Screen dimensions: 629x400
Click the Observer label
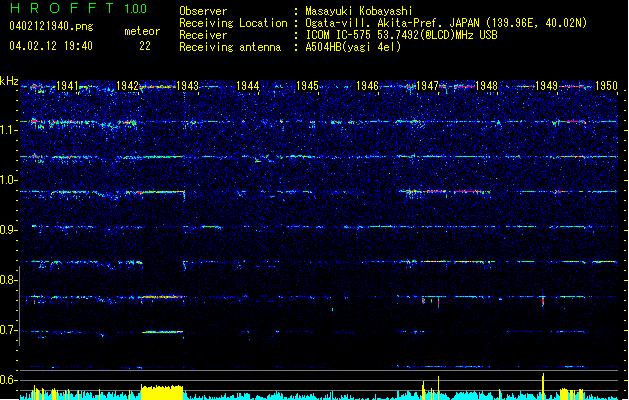203,11
